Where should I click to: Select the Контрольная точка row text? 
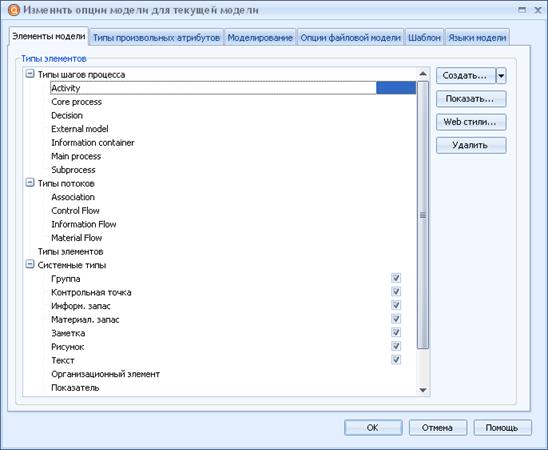[91, 292]
